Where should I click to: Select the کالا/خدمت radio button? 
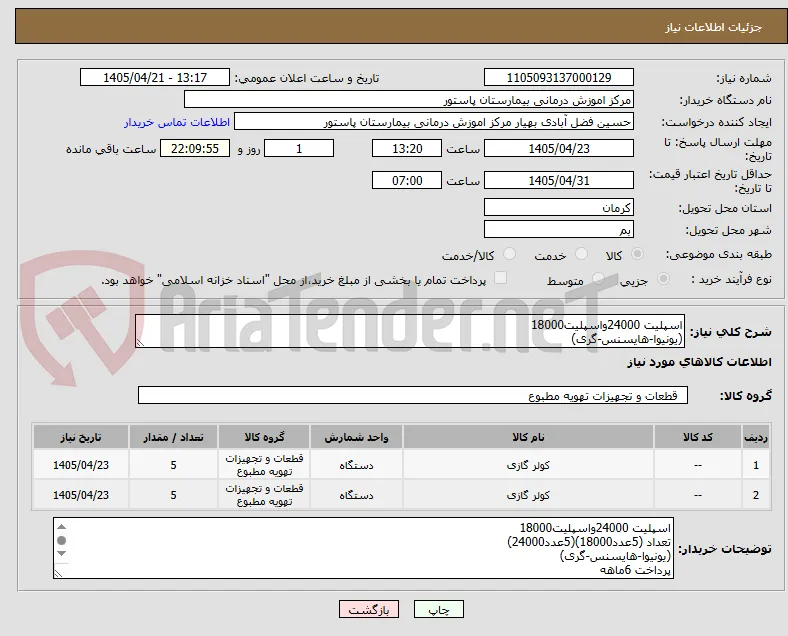(x=510, y=254)
